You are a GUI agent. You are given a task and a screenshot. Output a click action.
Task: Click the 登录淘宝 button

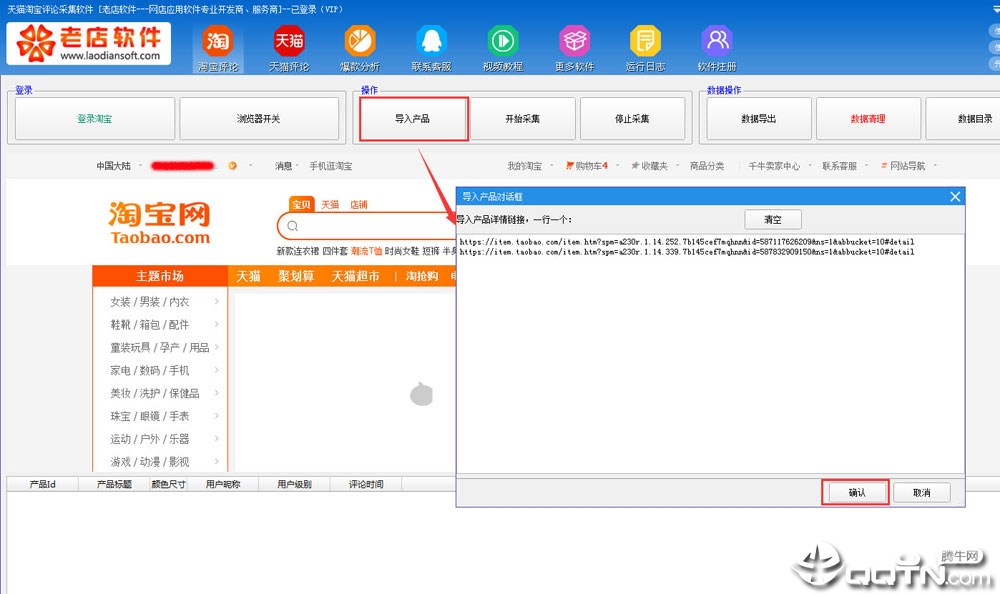tap(94, 119)
